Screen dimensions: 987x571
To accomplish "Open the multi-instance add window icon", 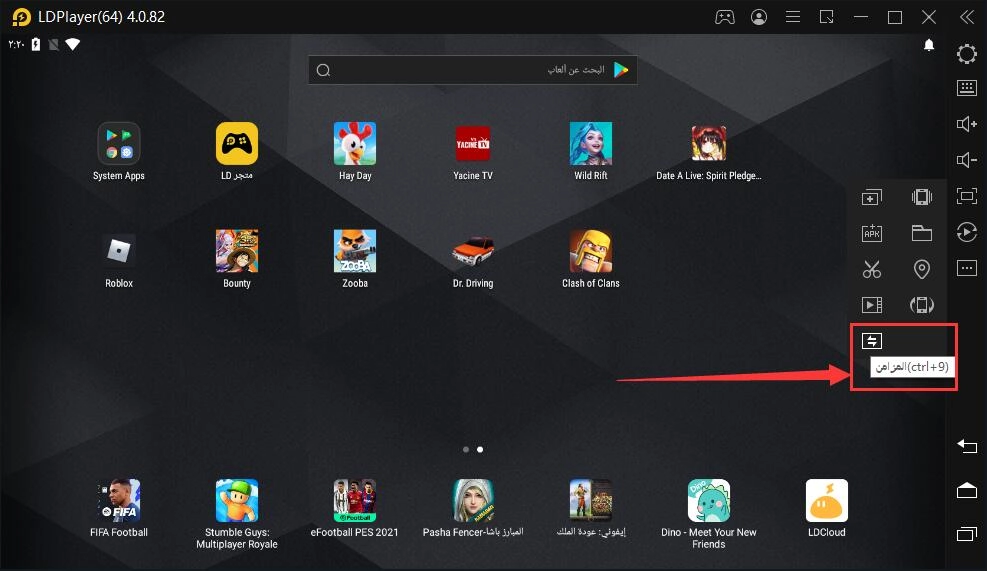I will [872, 197].
